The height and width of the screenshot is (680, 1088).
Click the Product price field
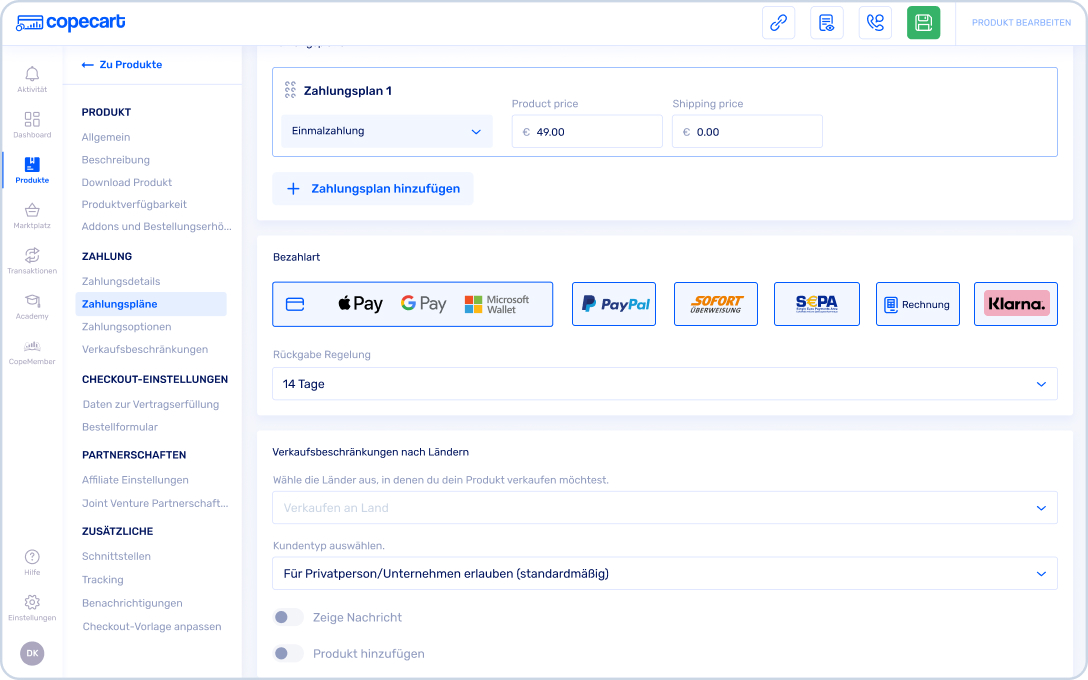(x=587, y=131)
